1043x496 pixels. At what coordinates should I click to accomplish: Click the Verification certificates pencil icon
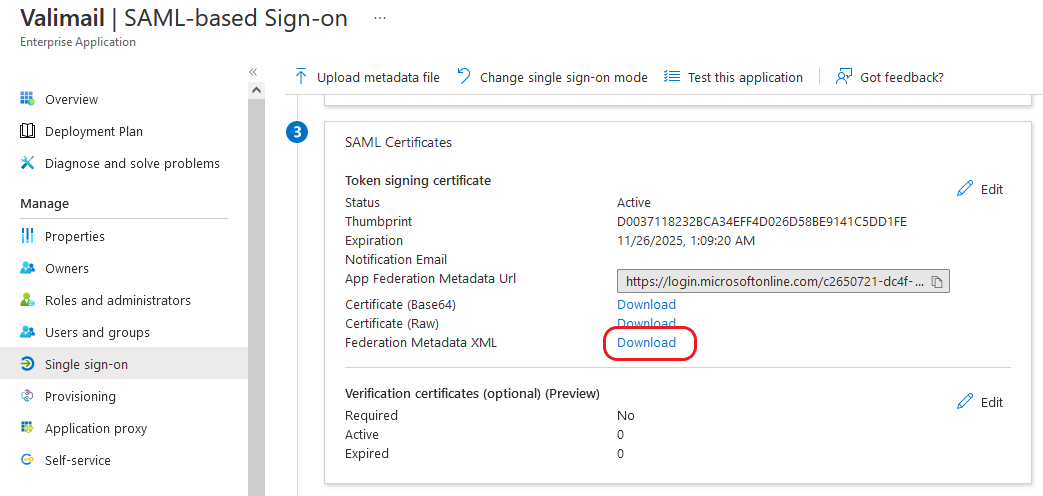coord(965,402)
